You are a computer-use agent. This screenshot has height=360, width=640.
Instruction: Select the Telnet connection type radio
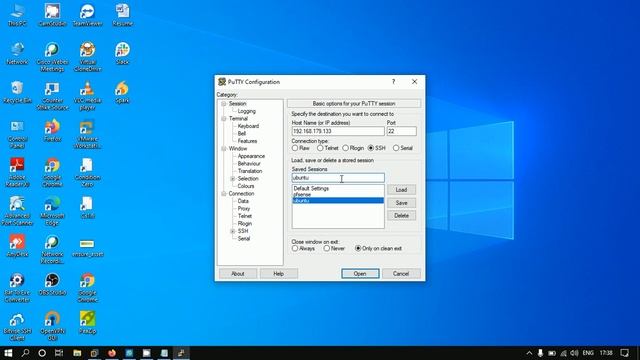click(x=320, y=148)
